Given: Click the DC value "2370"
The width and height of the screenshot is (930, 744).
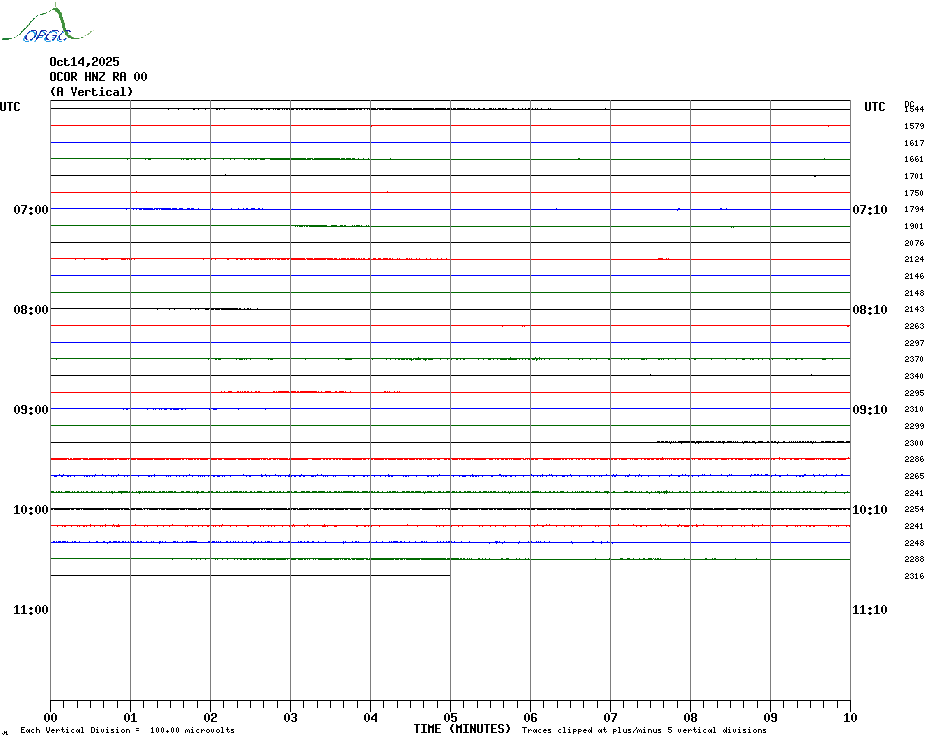Looking at the screenshot, I should pos(914,360).
